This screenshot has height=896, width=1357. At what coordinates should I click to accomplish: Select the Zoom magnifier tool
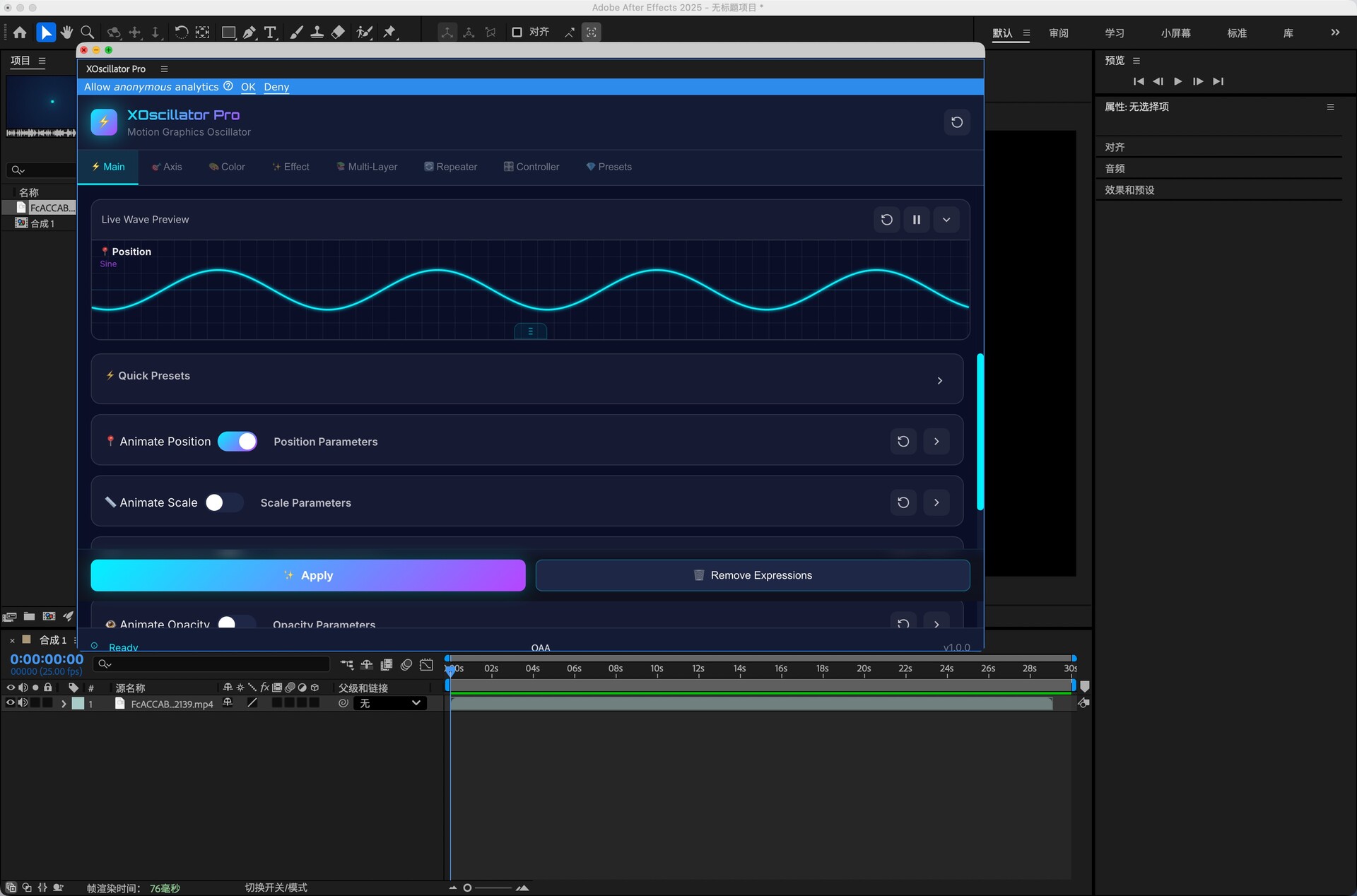88,33
